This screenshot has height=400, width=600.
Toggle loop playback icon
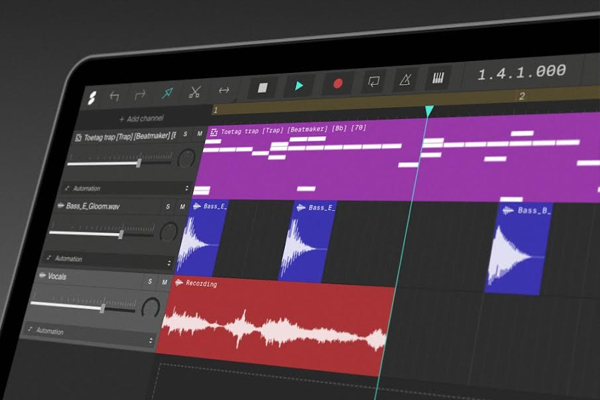click(x=374, y=83)
